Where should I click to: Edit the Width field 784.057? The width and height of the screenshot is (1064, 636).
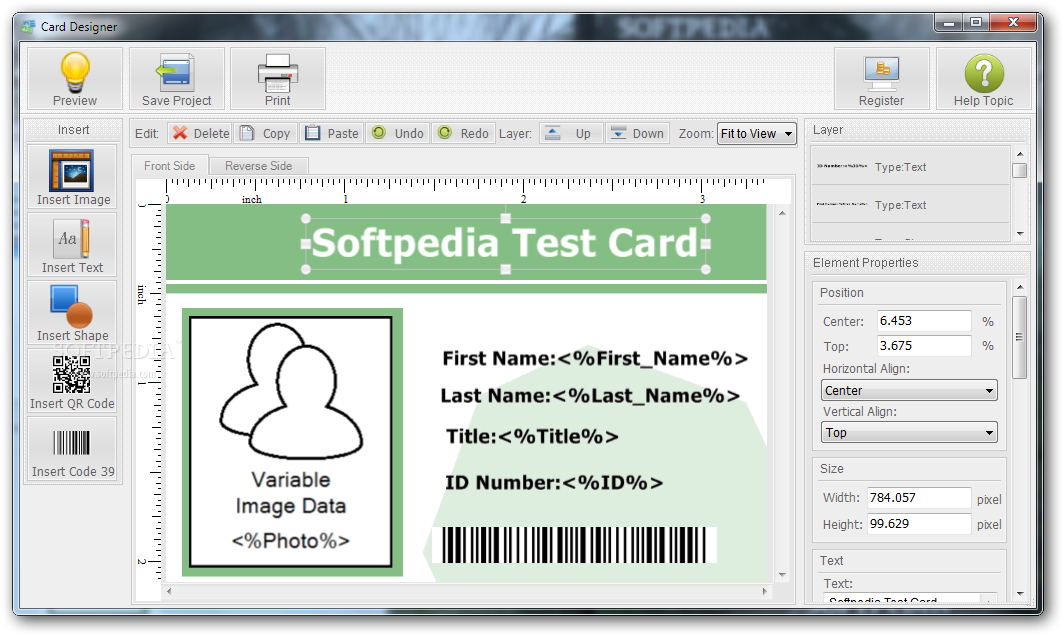tap(919, 498)
